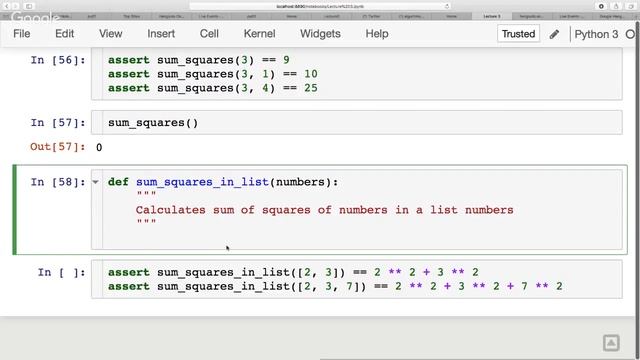Click the Safari back arrow
The height and width of the screenshot is (360, 640).
pyautogui.click(x=7, y=6)
